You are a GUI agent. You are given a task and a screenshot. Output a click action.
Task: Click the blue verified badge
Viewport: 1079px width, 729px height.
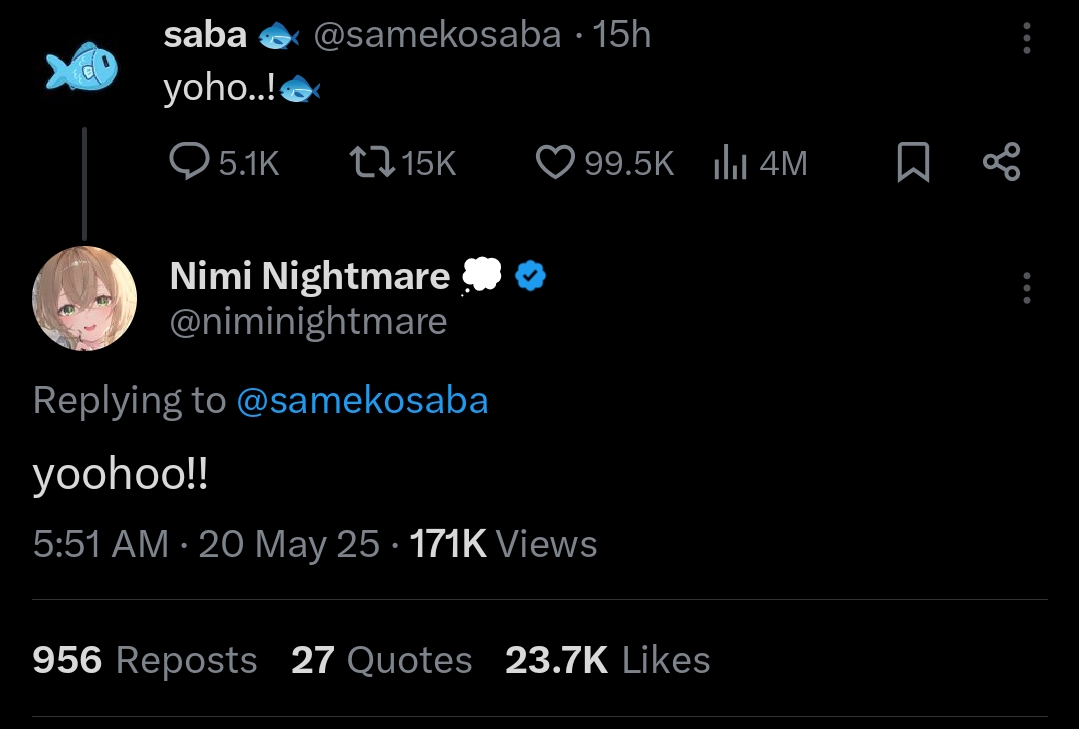529,276
